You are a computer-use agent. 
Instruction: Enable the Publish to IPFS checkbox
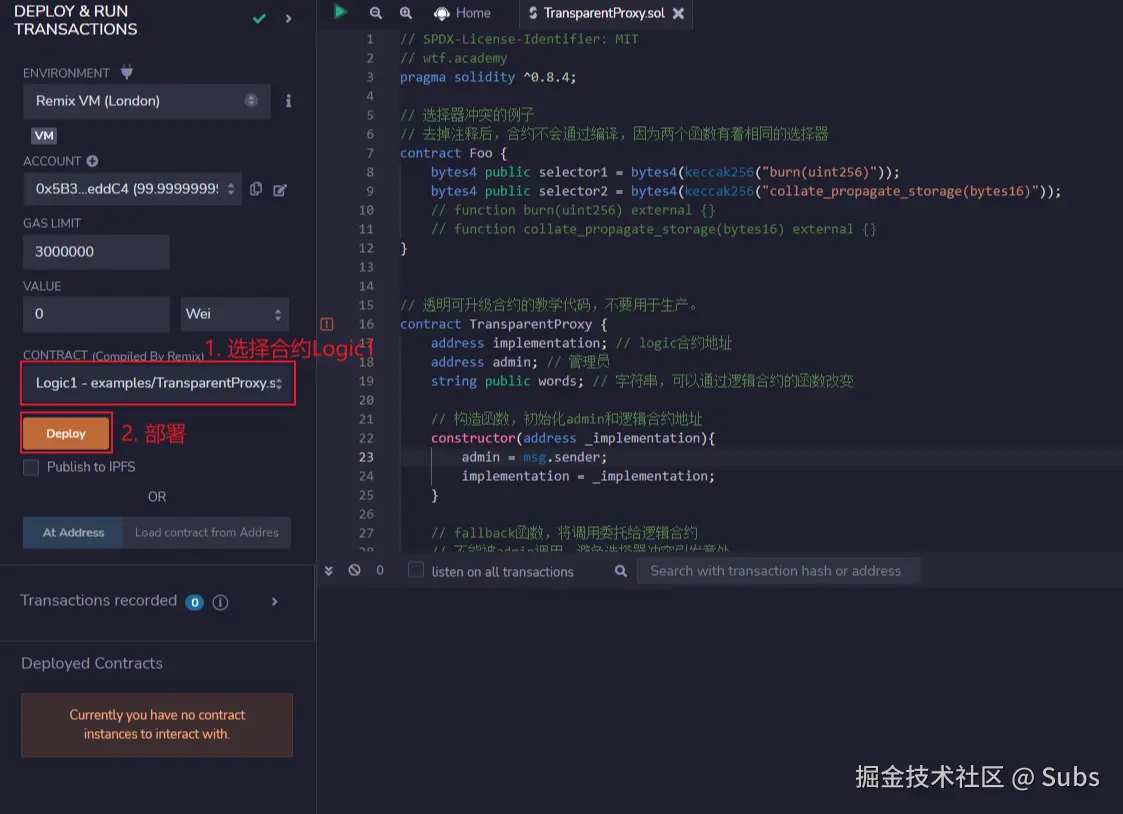coord(31,467)
